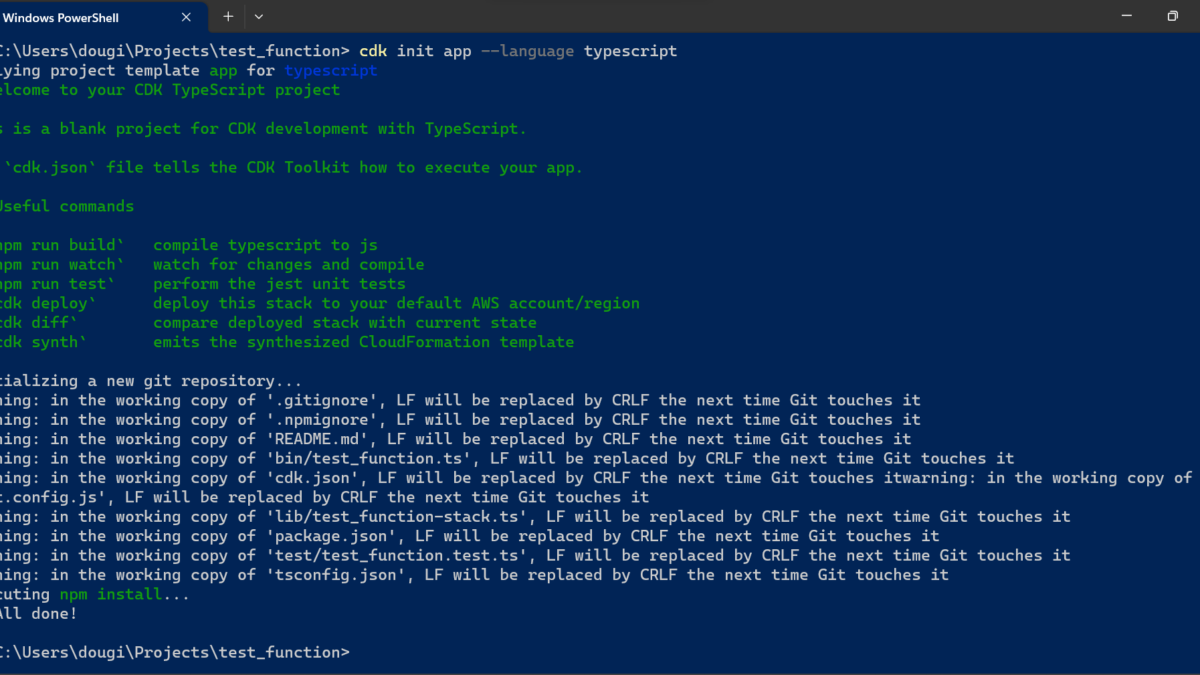This screenshot has width=1200, height=675.
Task: Click the 'Useful commands' heading text
Action: coord(66,206)
